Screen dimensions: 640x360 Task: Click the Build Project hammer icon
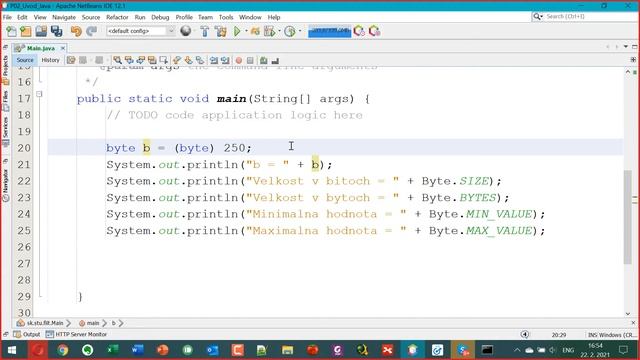204,31
